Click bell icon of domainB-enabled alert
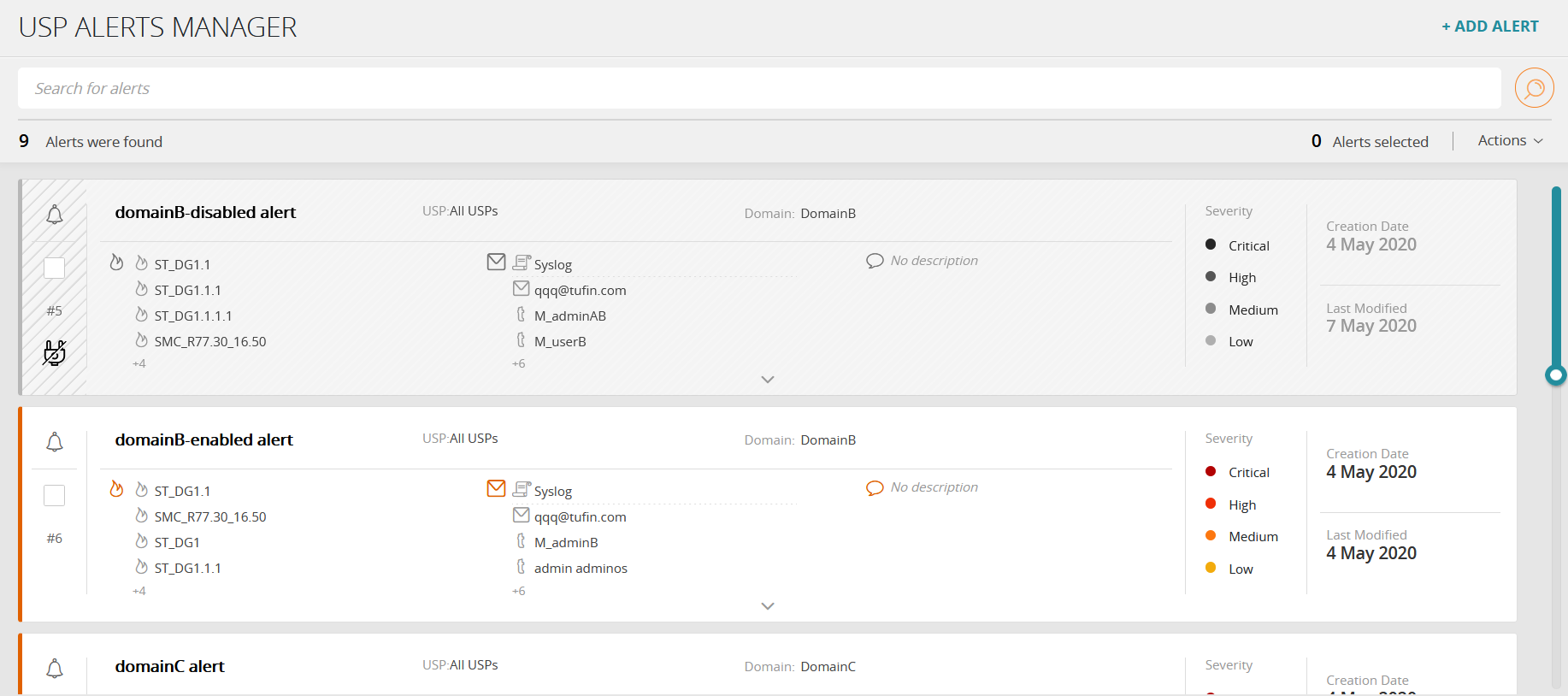Image resolution: width=1568 pixels, height=696 pixels. [x=55, y=442]
